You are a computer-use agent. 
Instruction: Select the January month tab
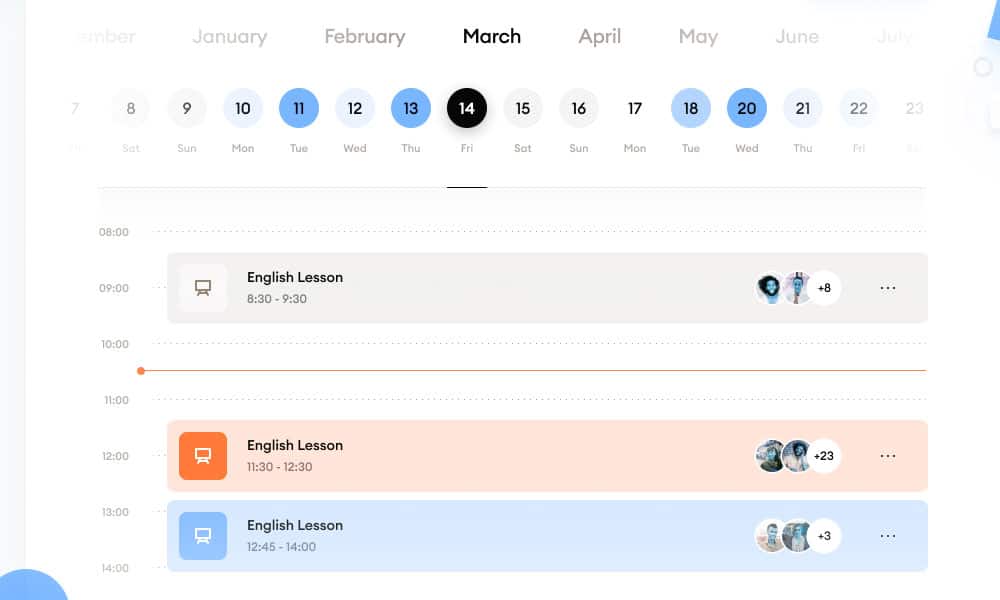230,37
